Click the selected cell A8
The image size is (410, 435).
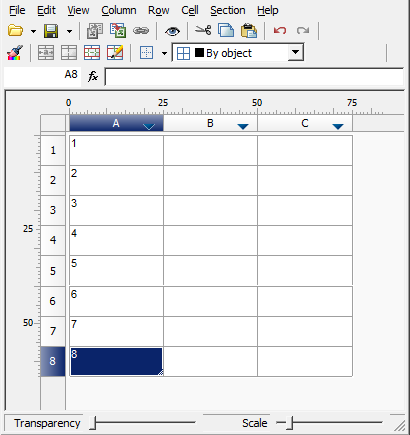tap(116, 361)
